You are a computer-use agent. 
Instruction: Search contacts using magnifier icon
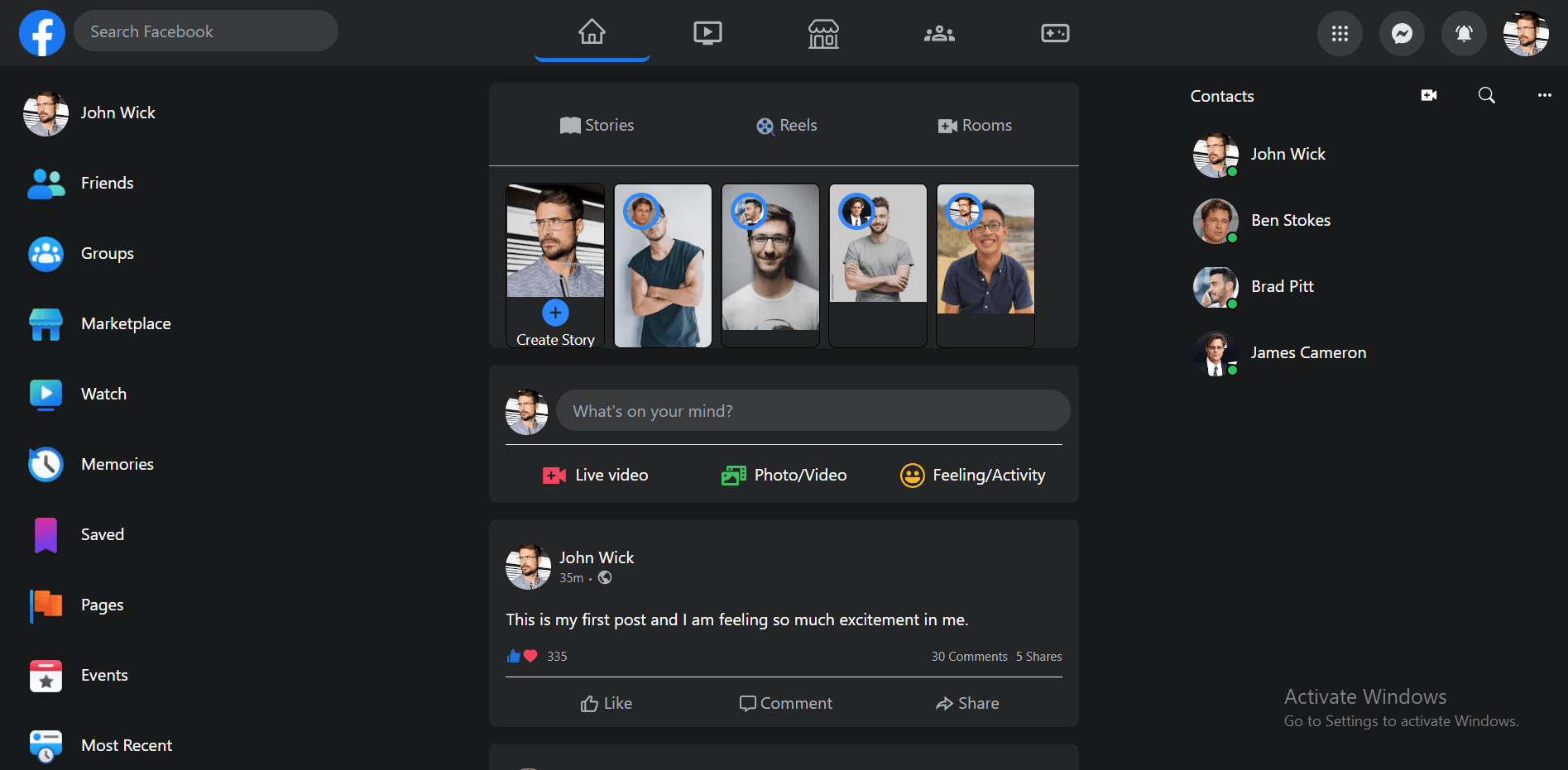click(x=1486, y=95)
